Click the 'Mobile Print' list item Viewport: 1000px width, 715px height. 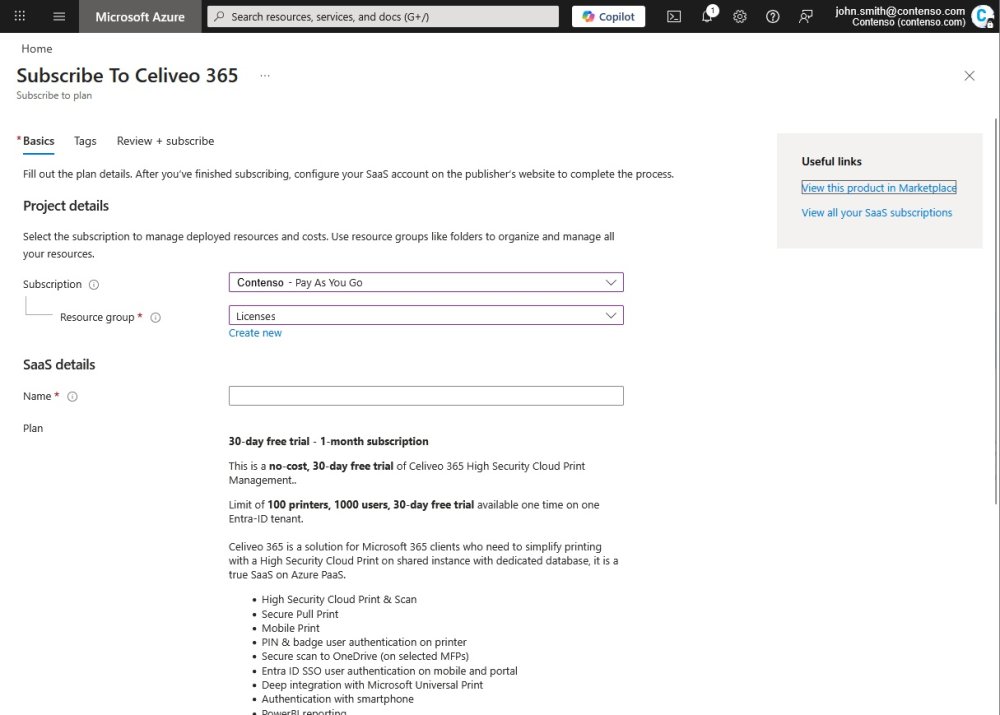pyautogui.click(x=290, y=628)
